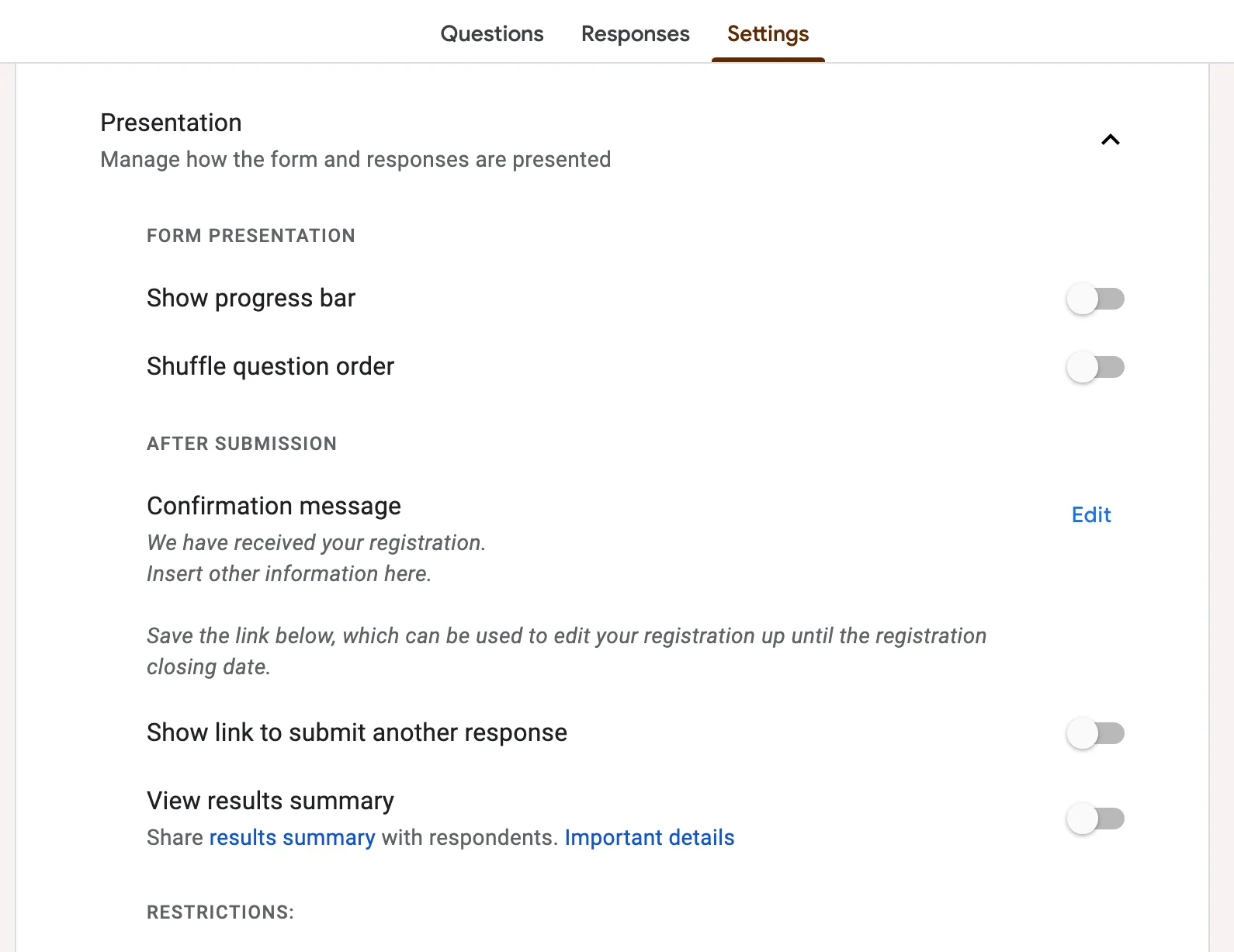
Task: Click 'We have received your registration.' text
Action: 316,543
